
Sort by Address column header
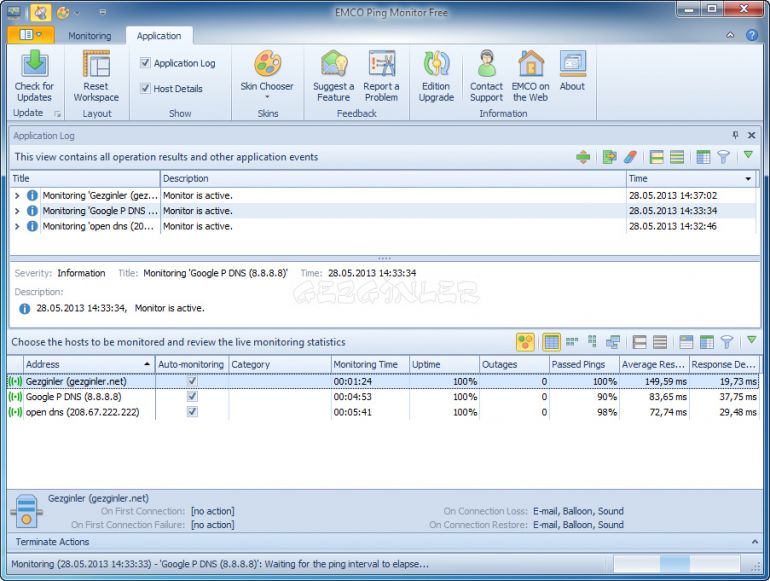[x=88, y=364]
